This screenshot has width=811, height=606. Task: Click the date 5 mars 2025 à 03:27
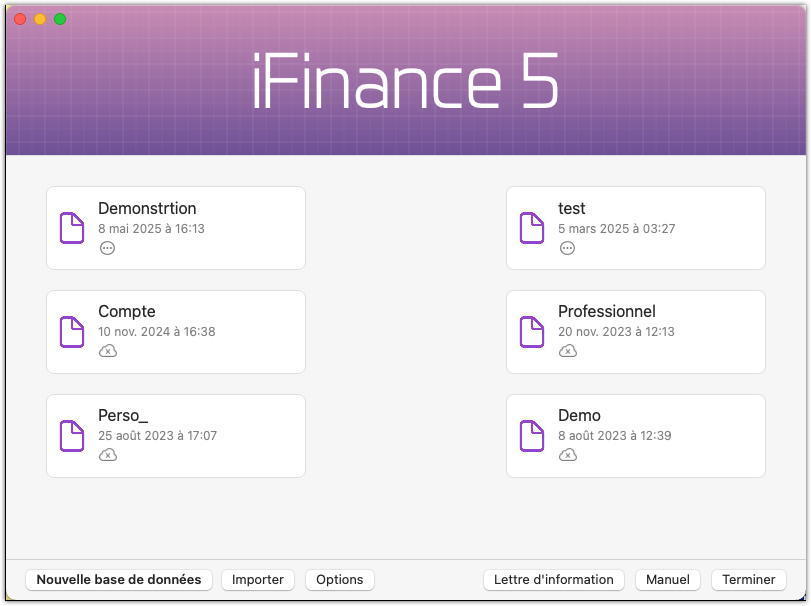617,229
